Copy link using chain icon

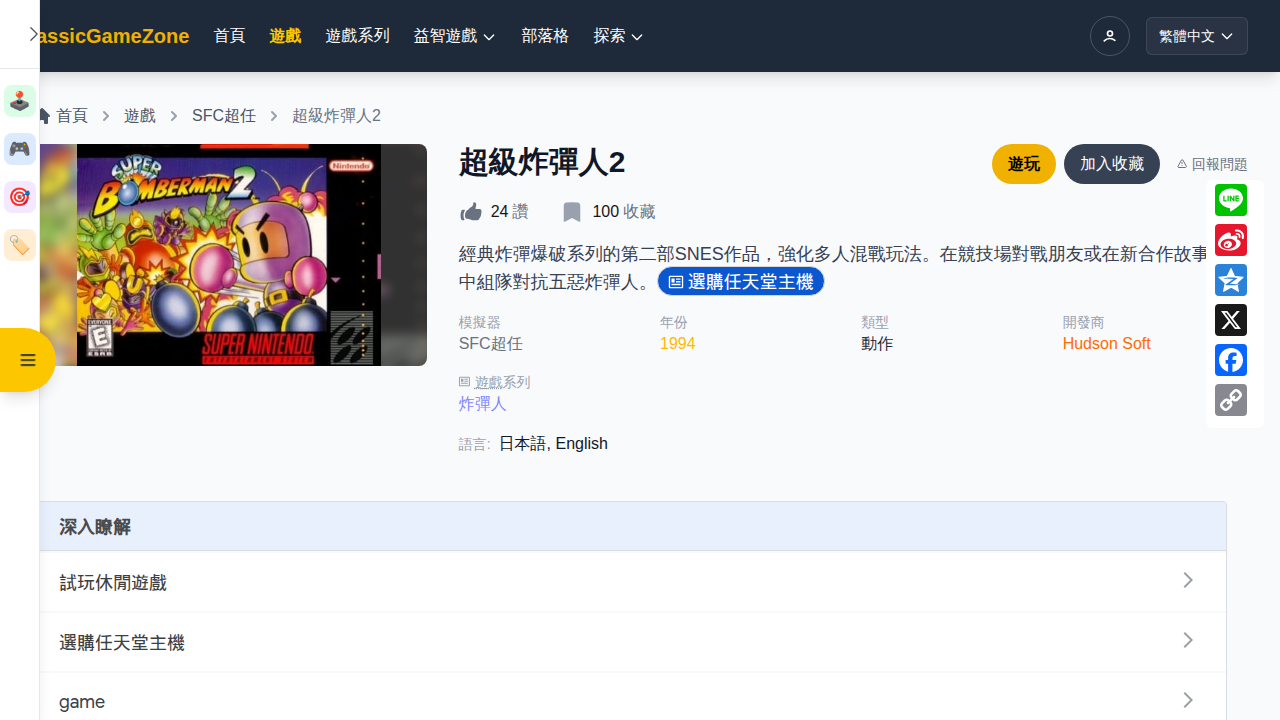[x=1231, y=400]
